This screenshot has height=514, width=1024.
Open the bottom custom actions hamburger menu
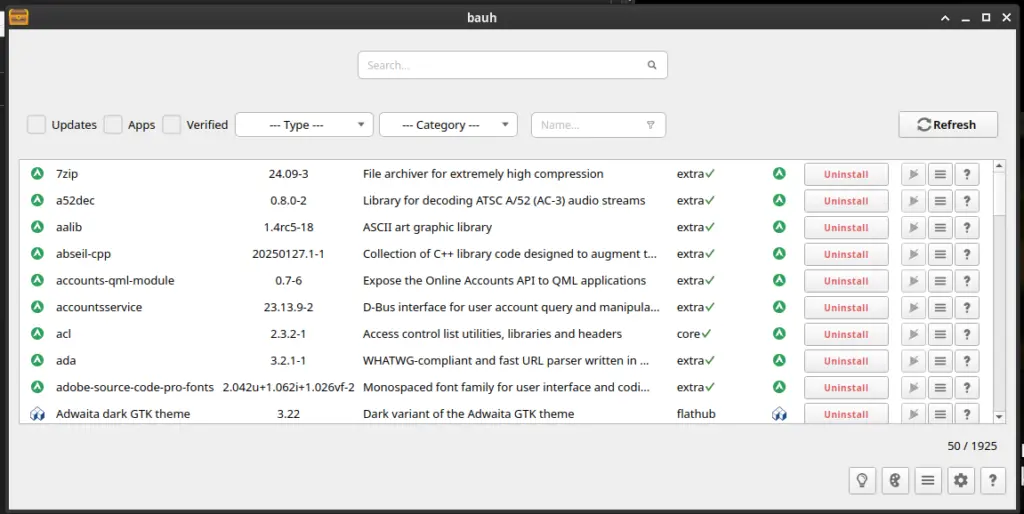tap(928, 481)
